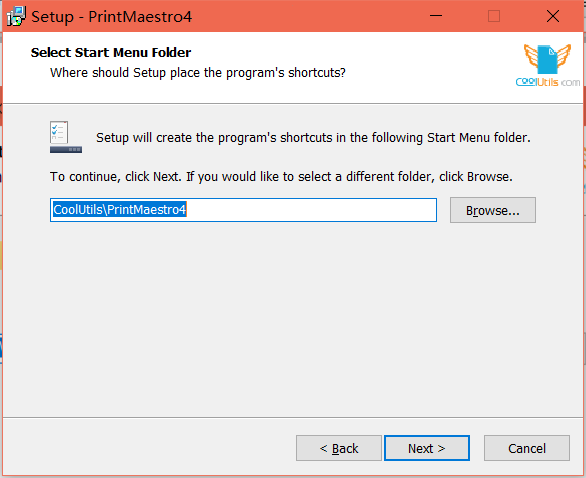Image resolution: width=586 pixels, height=478 pixels.
Task: Click the "Where should Setup place" subtitle
Action: [x=198, y=73]
